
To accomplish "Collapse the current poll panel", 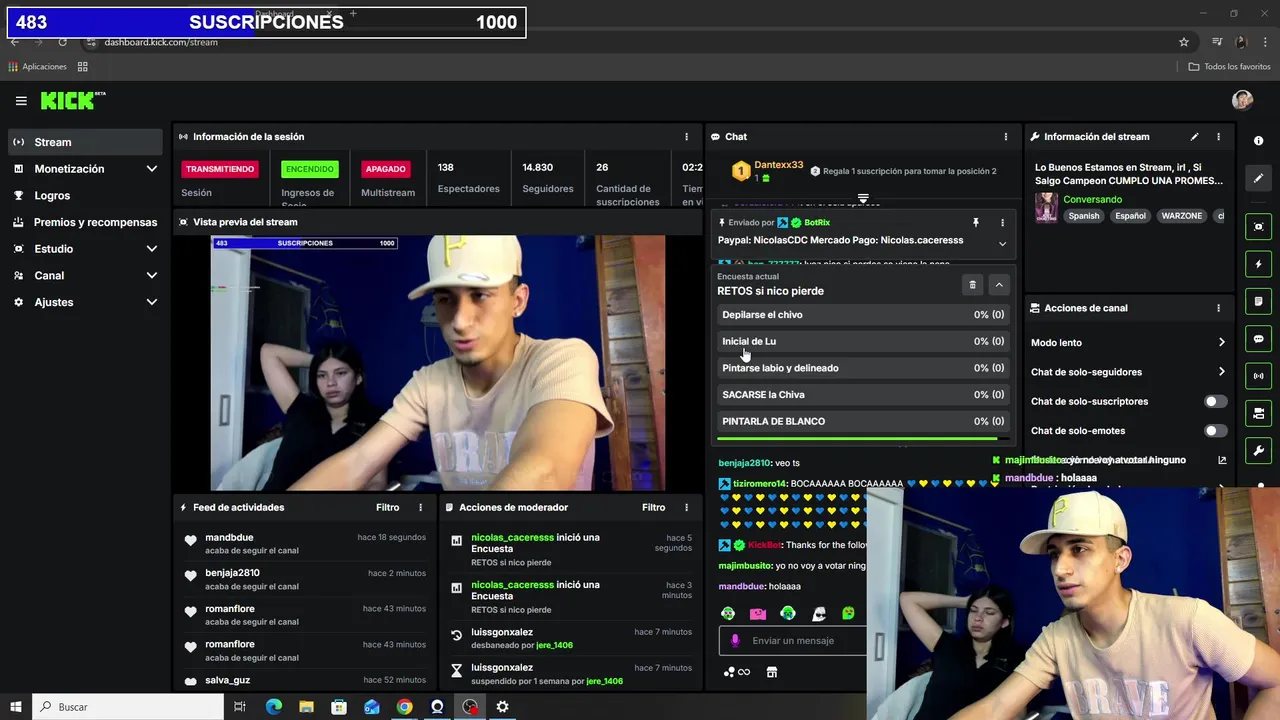I will 998,285.
